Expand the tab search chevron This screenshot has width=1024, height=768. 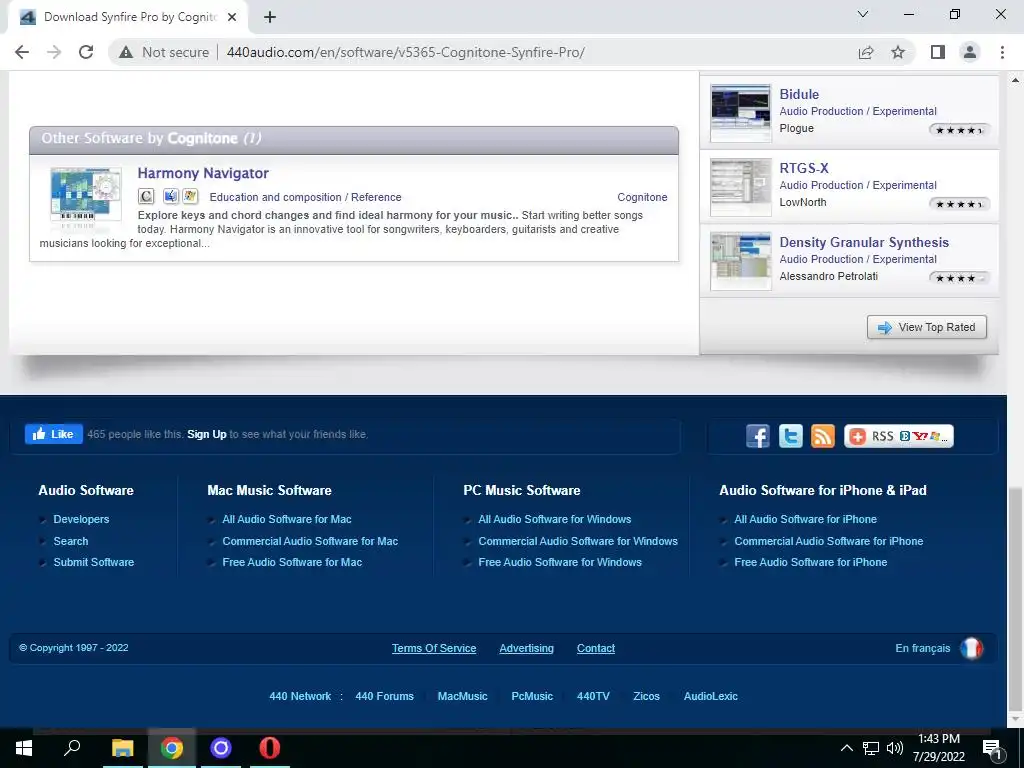click(x=863, y=14)
